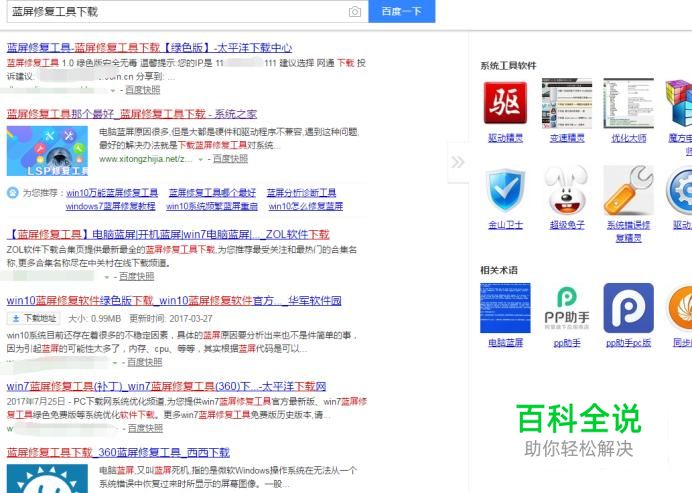
Task: Click the search box containing 蓝屏修复工具下载
Action: coord(188,11)
